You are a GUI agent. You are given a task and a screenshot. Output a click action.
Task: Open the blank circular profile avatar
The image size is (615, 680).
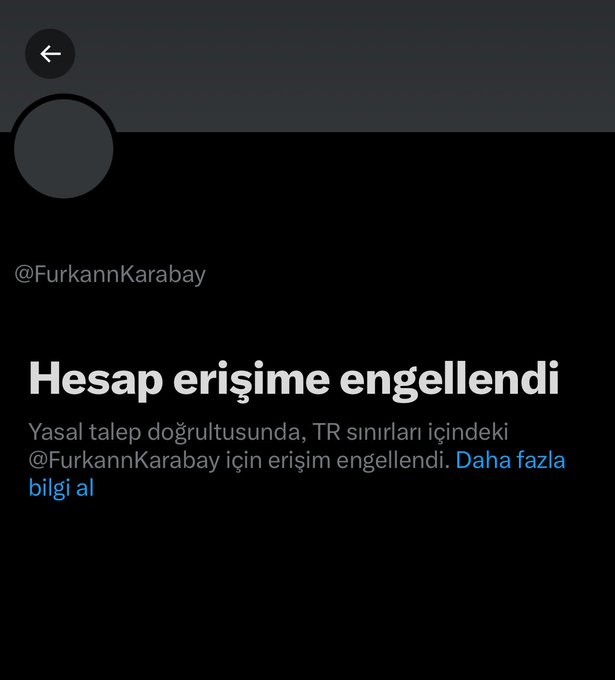[x=64, y=149]
